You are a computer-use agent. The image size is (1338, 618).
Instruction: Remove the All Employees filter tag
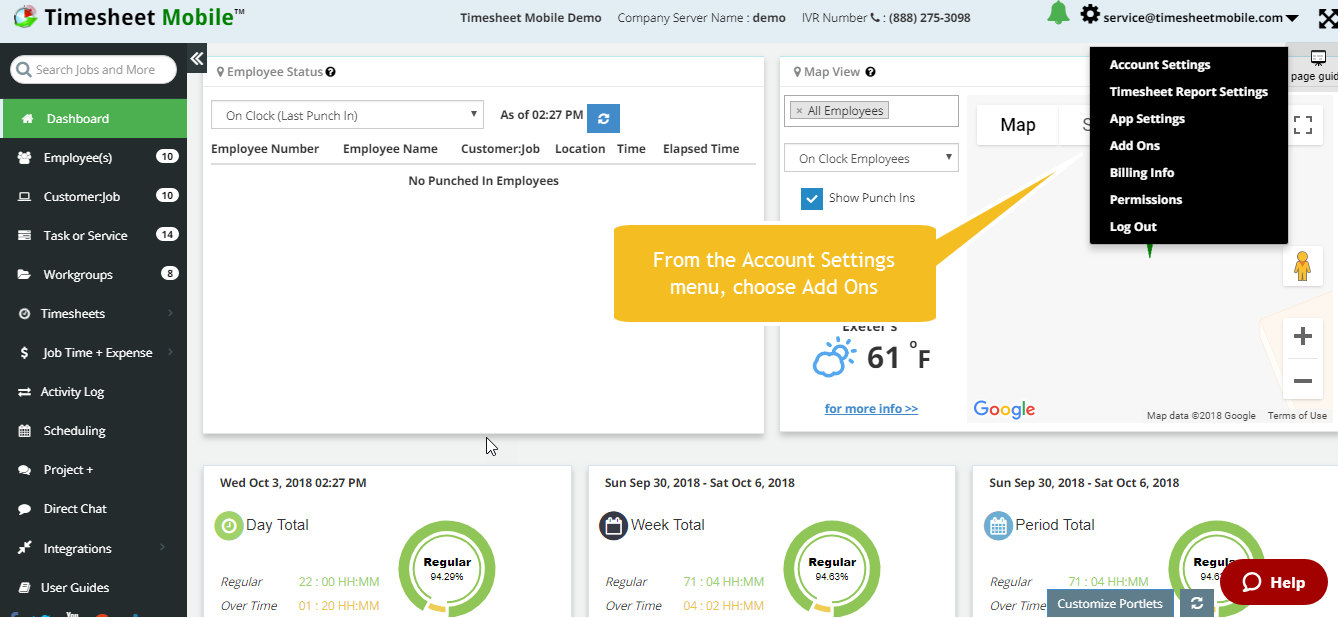(799, 111)
